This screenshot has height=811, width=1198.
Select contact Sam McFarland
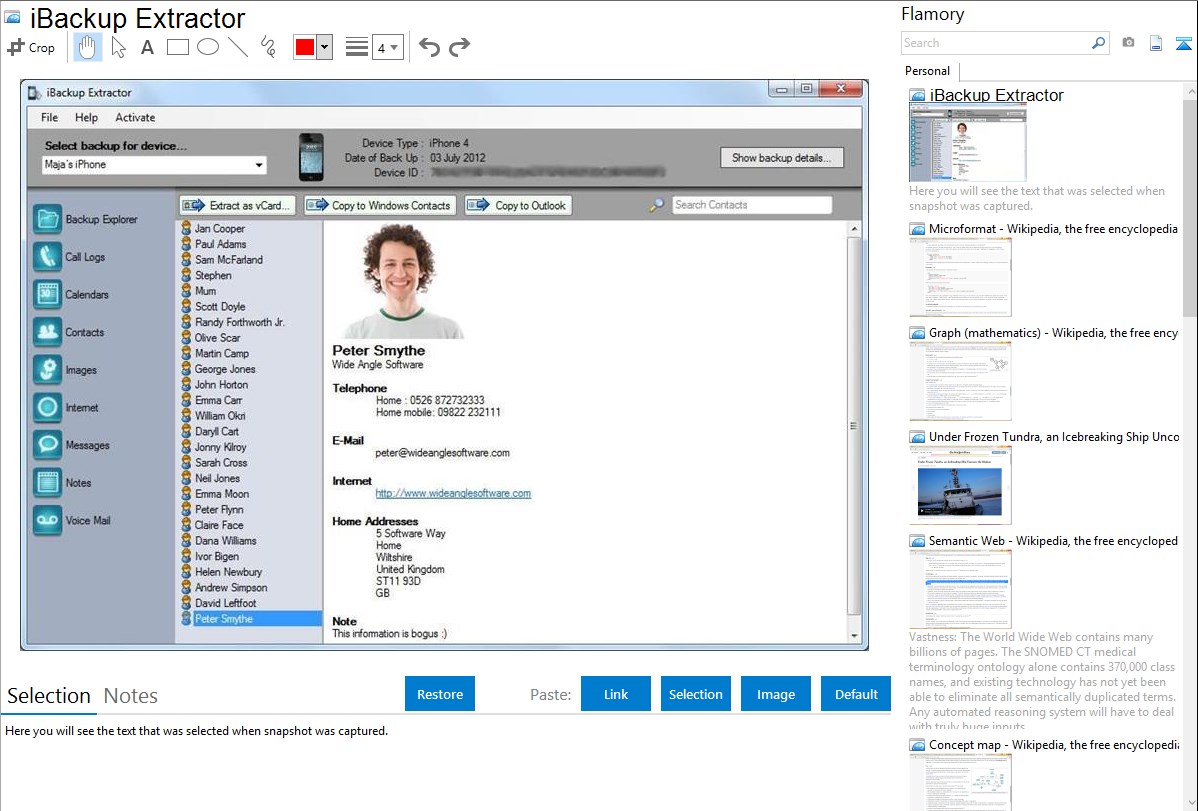click(228, 260)
